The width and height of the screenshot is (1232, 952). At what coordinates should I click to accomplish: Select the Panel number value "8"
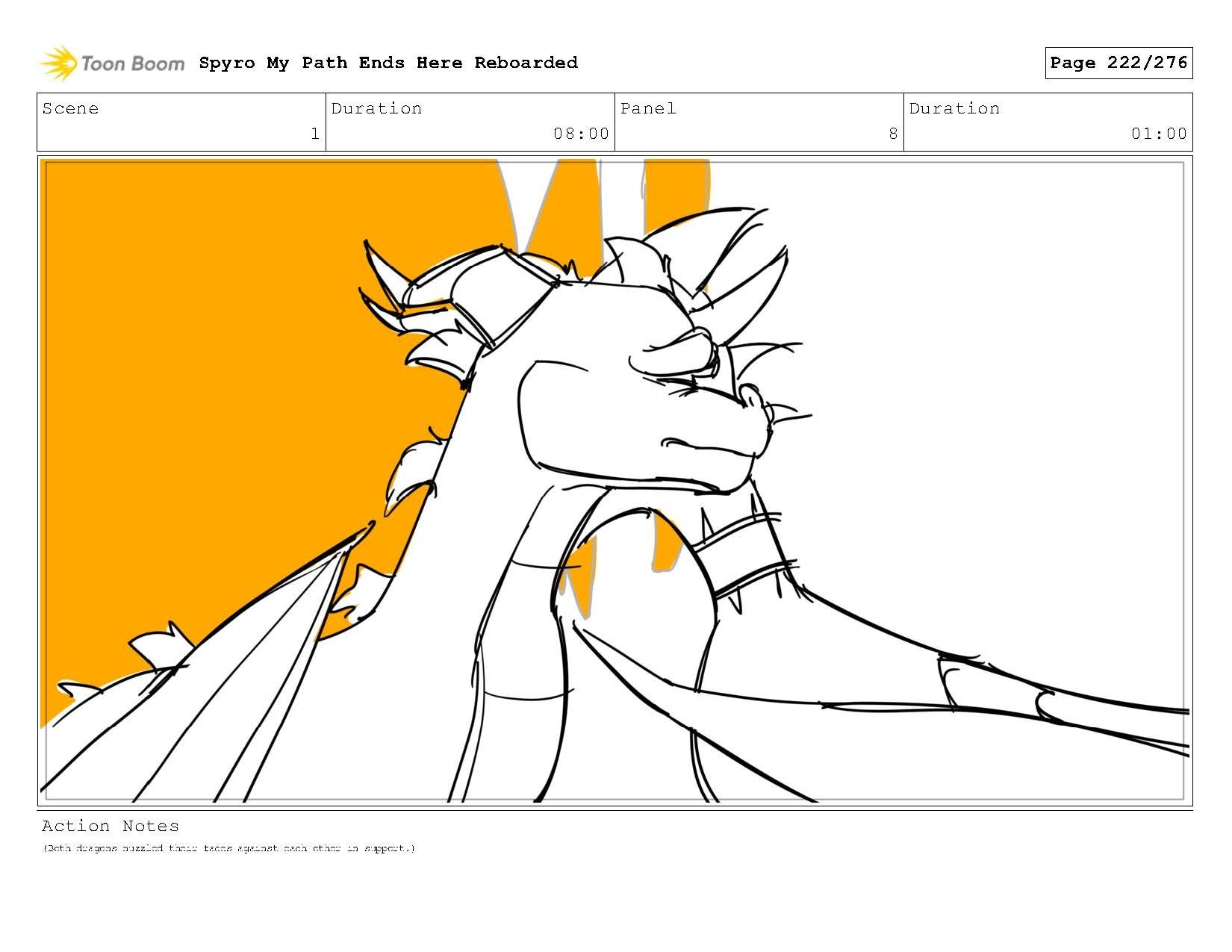click(893, 134)
